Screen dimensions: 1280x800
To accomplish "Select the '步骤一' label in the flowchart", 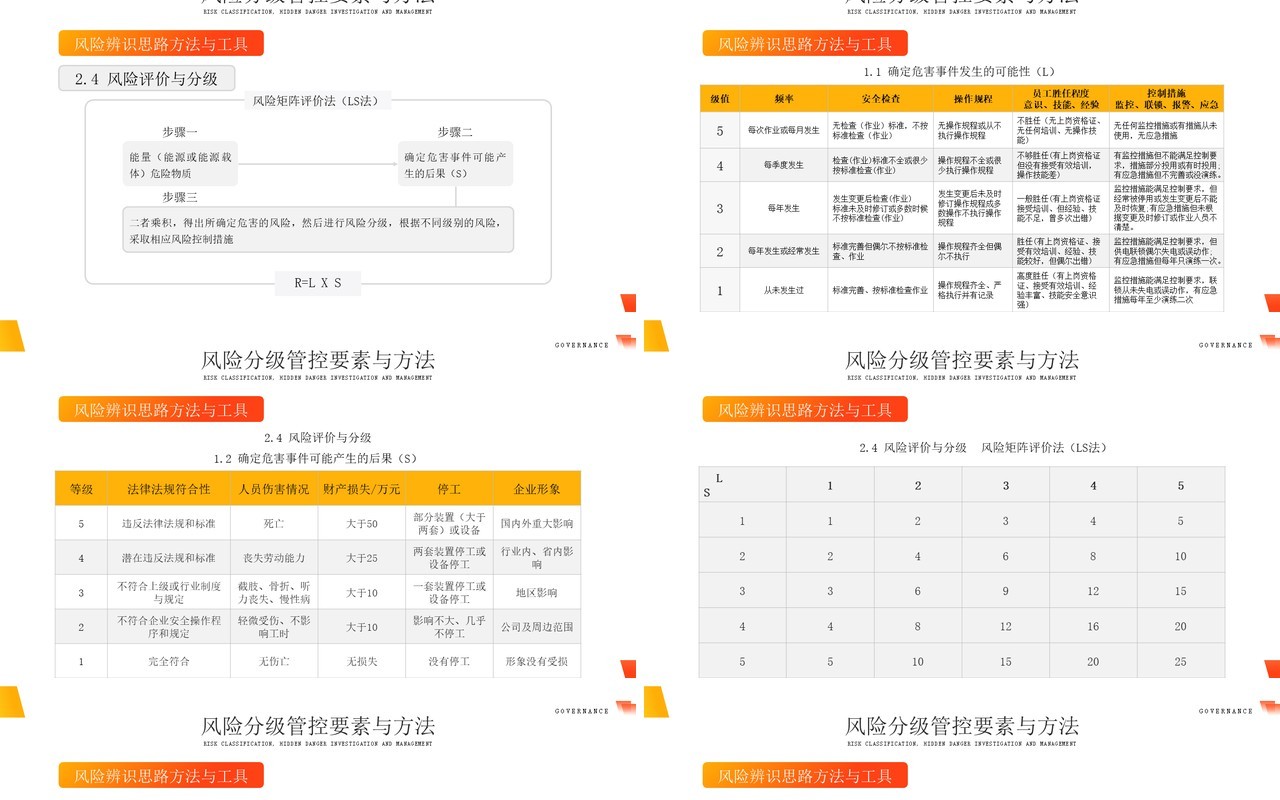I will [180, 132].
